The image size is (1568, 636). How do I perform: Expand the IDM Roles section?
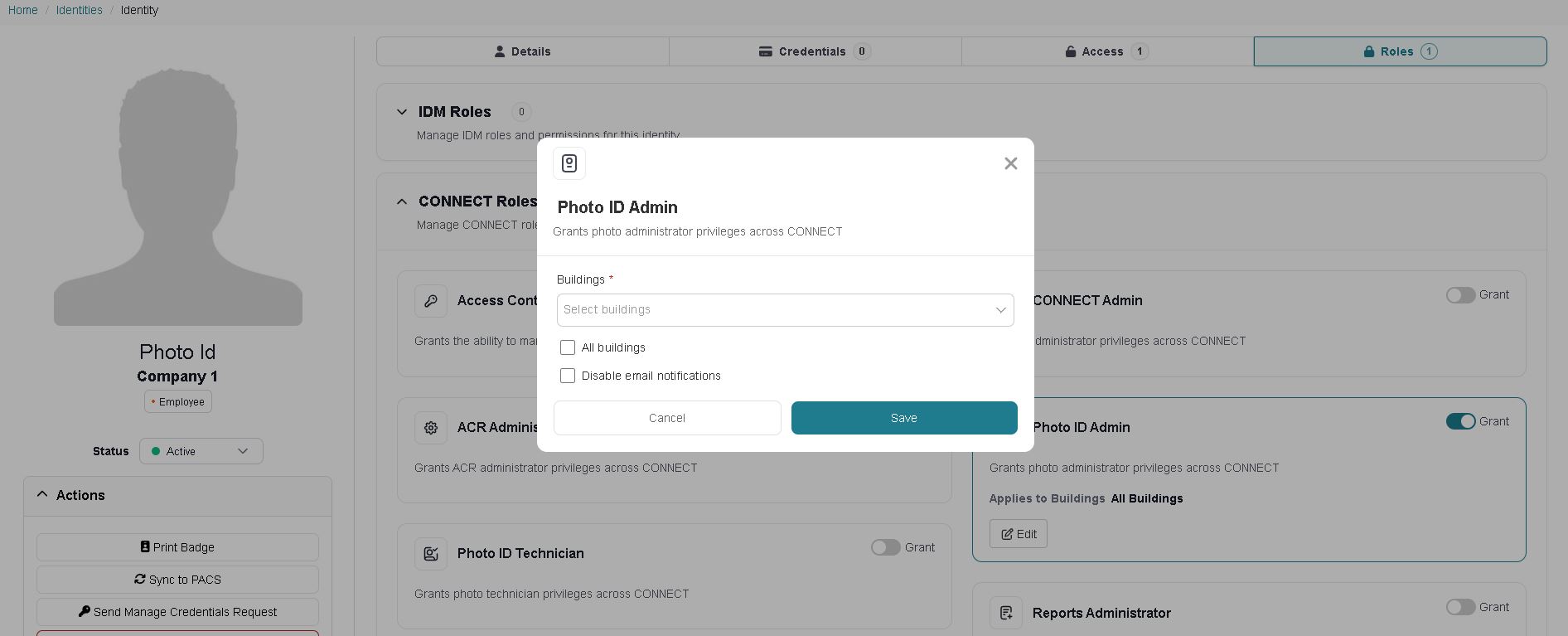pos(402,112)
